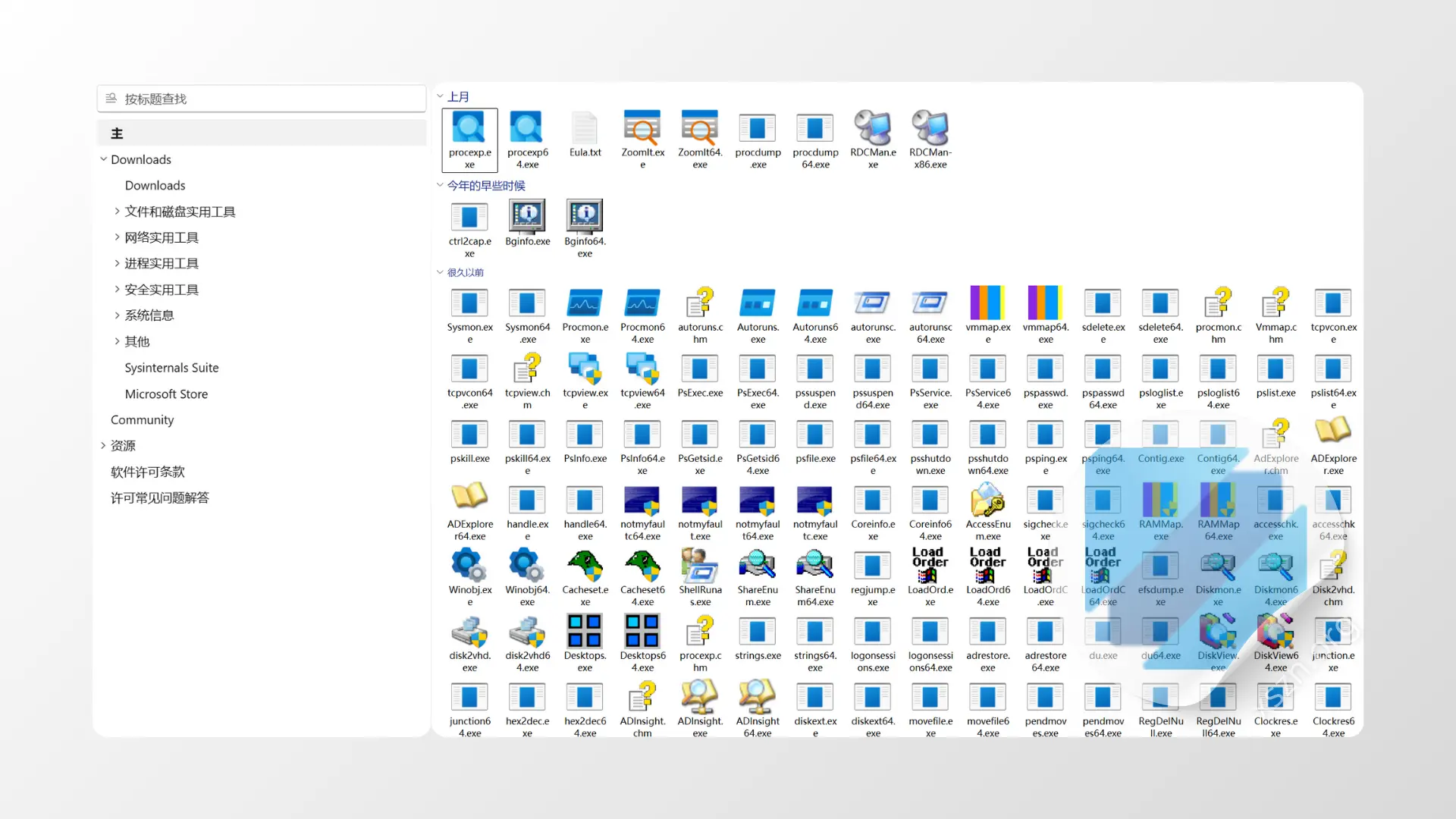Select the Bginfo.exe monitor icon
This screenshot has height=819, width=1456.
pyautogui.click(x=527, y=218)
